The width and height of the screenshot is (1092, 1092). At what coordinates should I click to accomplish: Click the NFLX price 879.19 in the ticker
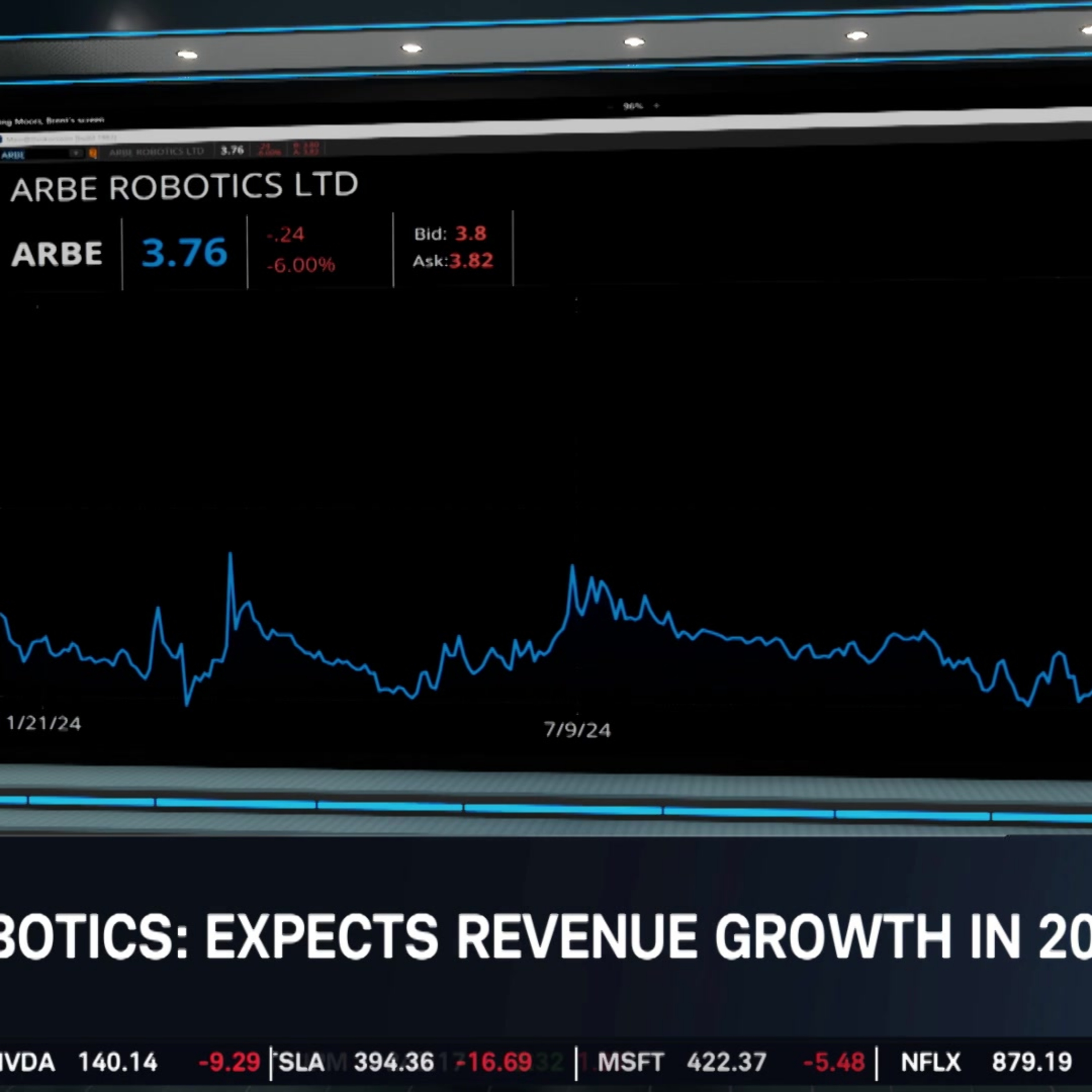click(1032, 1063)
